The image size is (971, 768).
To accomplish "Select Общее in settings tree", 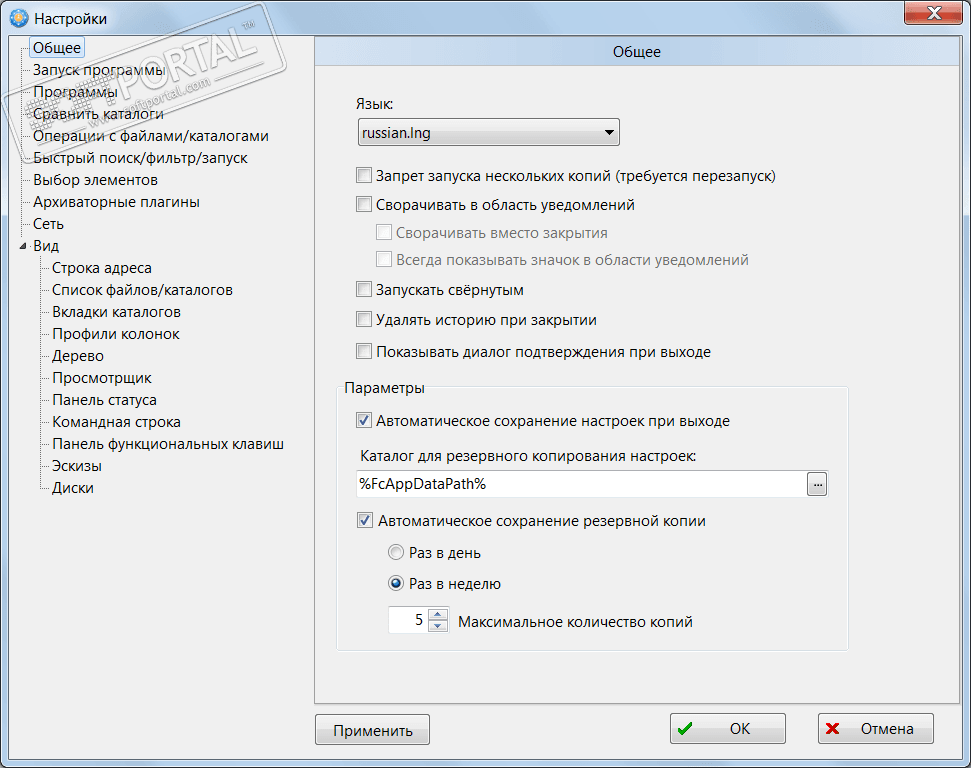I will 57,48.
